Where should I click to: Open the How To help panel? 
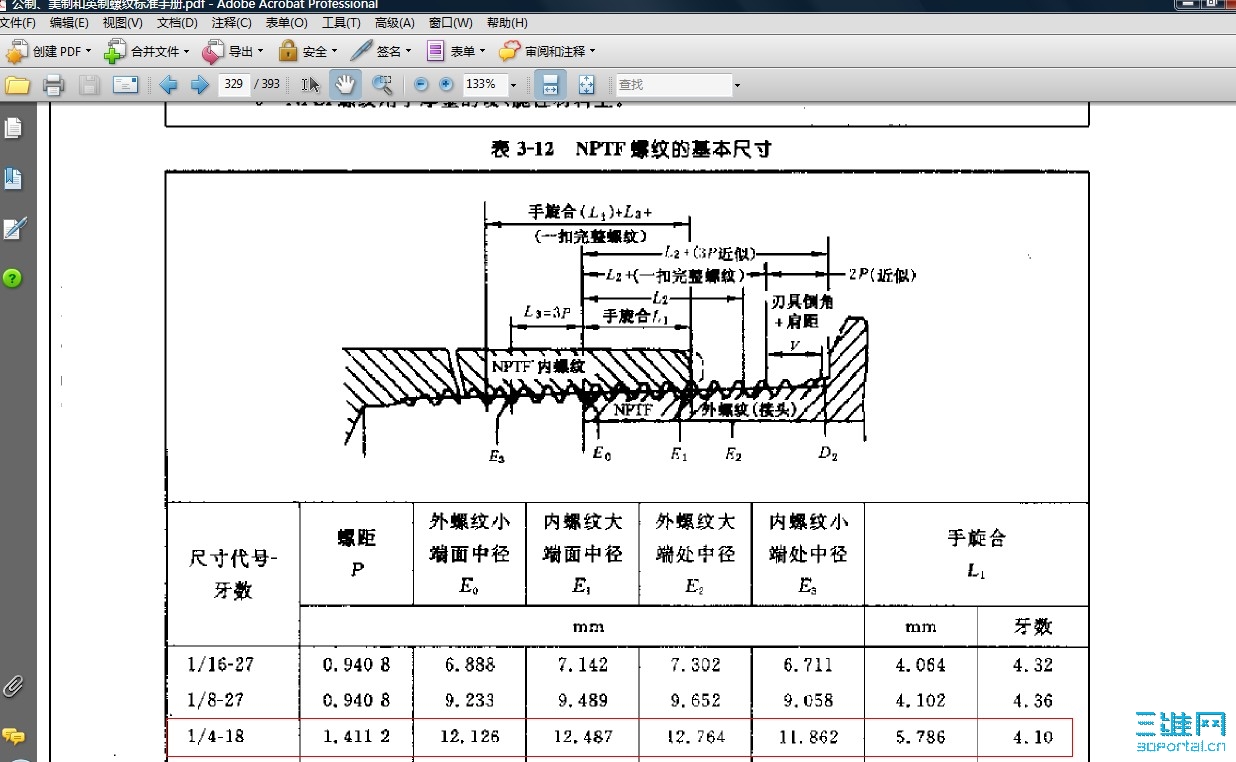click(12, 278)
